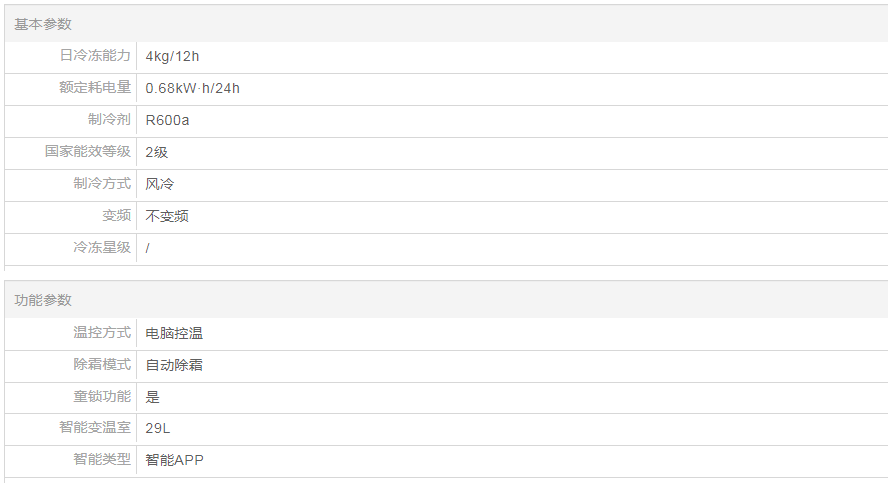Click the 不变频 value

point(167,217)
